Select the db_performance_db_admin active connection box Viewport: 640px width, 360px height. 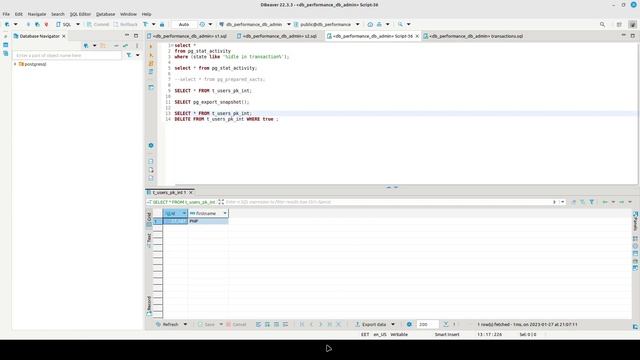coord(251,24)
